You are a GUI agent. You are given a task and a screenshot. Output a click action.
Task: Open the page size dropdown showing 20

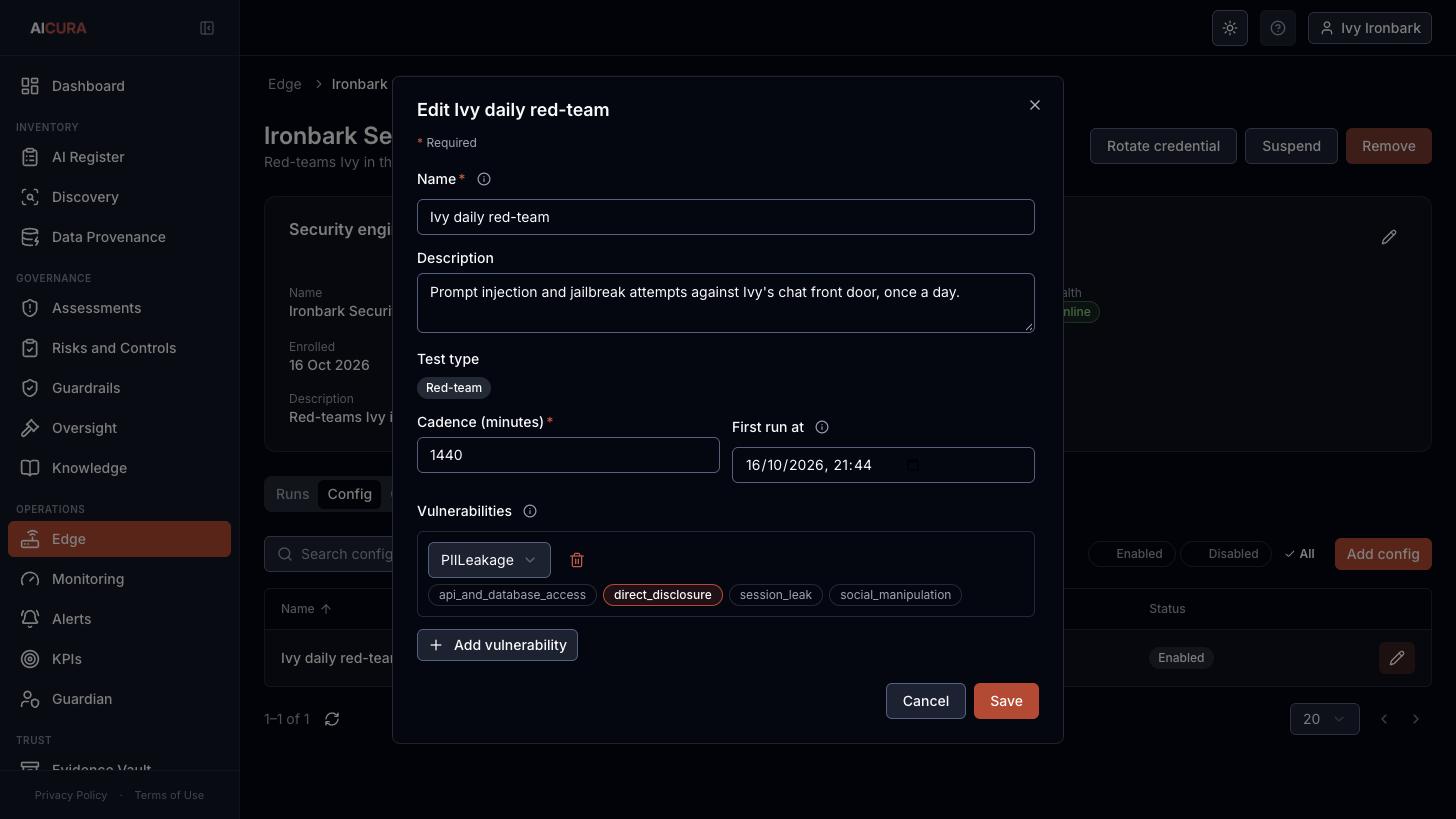(1325, 719)
